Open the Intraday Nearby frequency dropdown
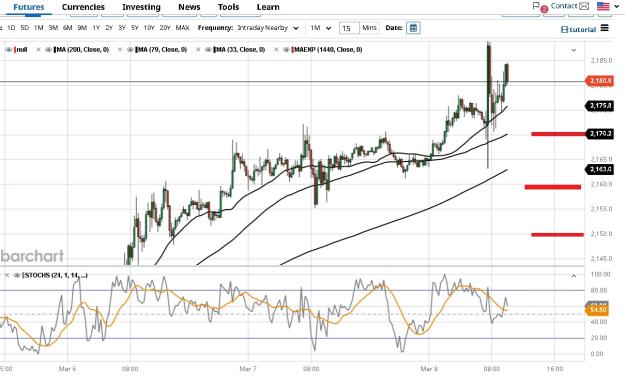The width and height of the screenshot is (625, 382). coord(268,28)
